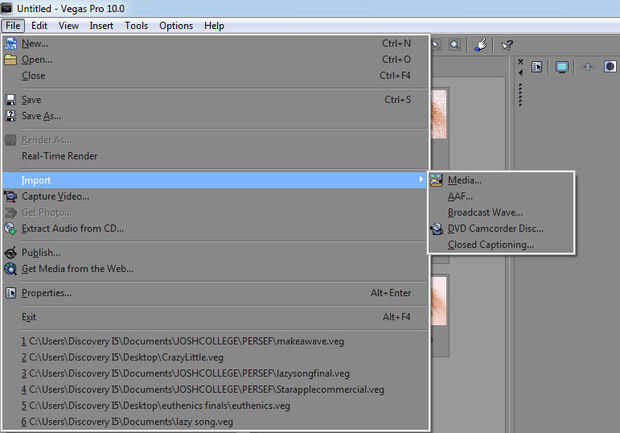Click the DVD Camcorder Disc icon
This screenshot has width=620, height=433.
[437, 229]
